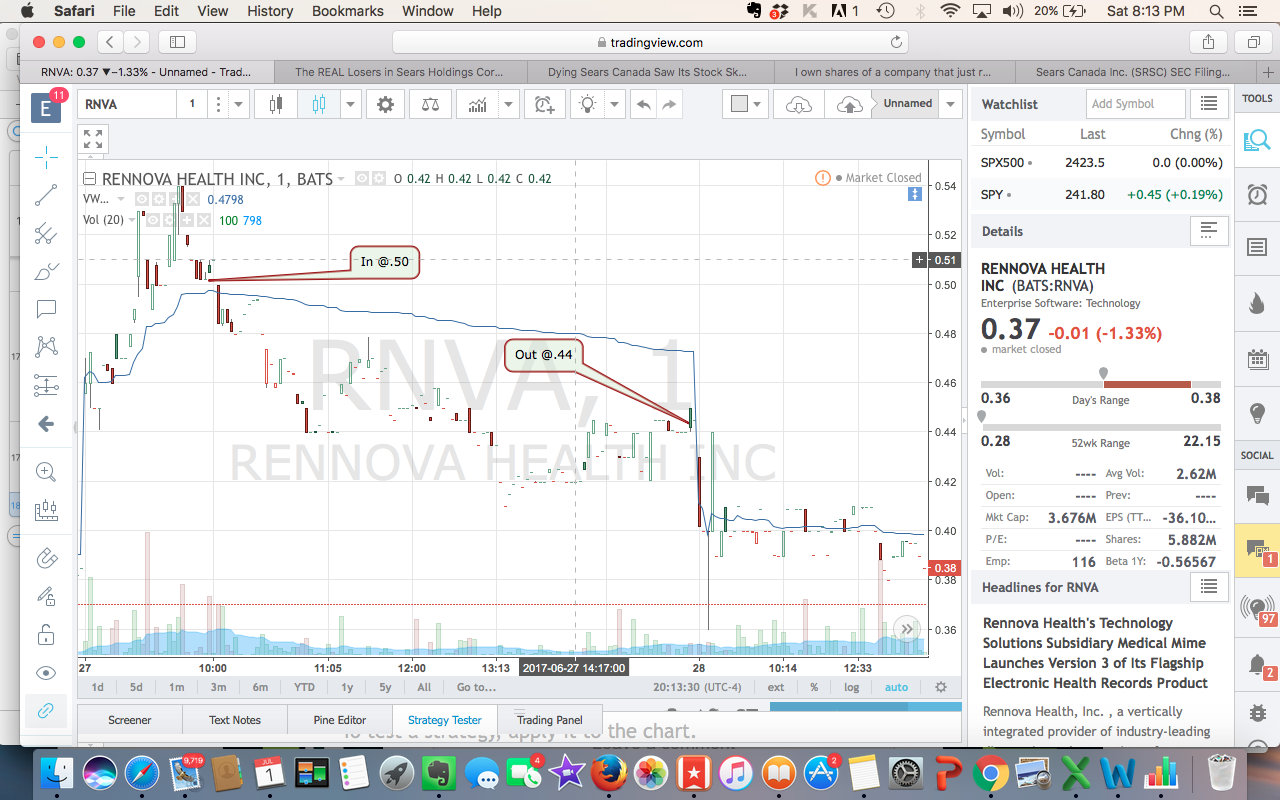This screenshot has width=1280, height=800.
Task: Click the Go to... date button
Action: coord(476,687)
